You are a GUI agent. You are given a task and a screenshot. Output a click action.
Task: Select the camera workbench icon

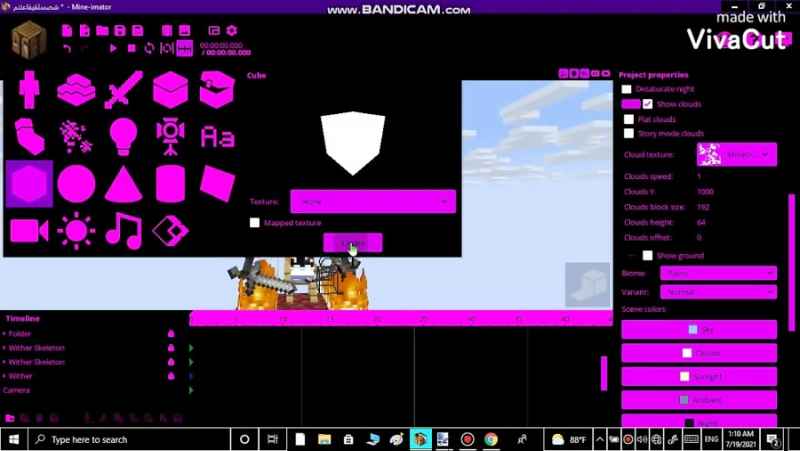(29, 231)
